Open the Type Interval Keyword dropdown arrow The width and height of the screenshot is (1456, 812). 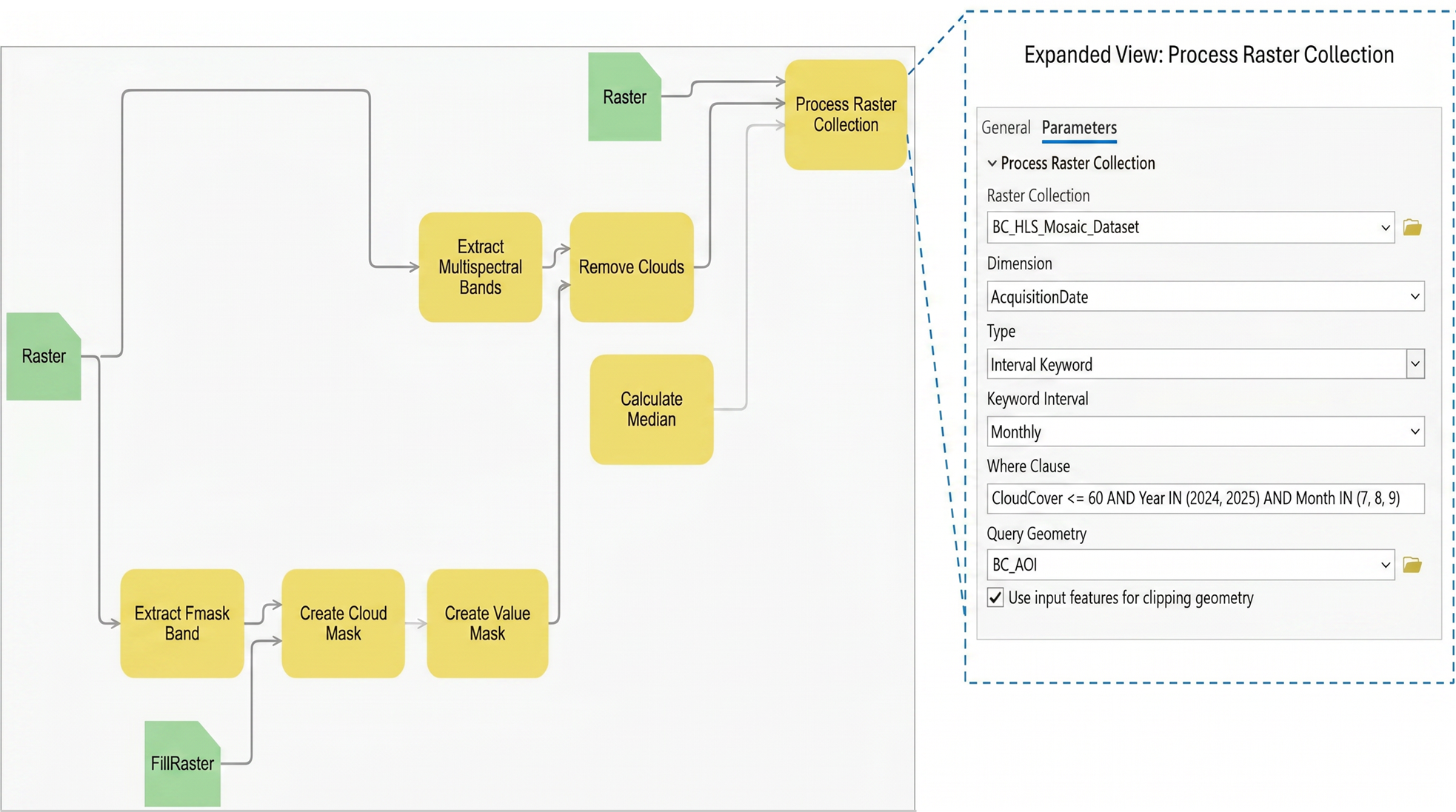1415,364
